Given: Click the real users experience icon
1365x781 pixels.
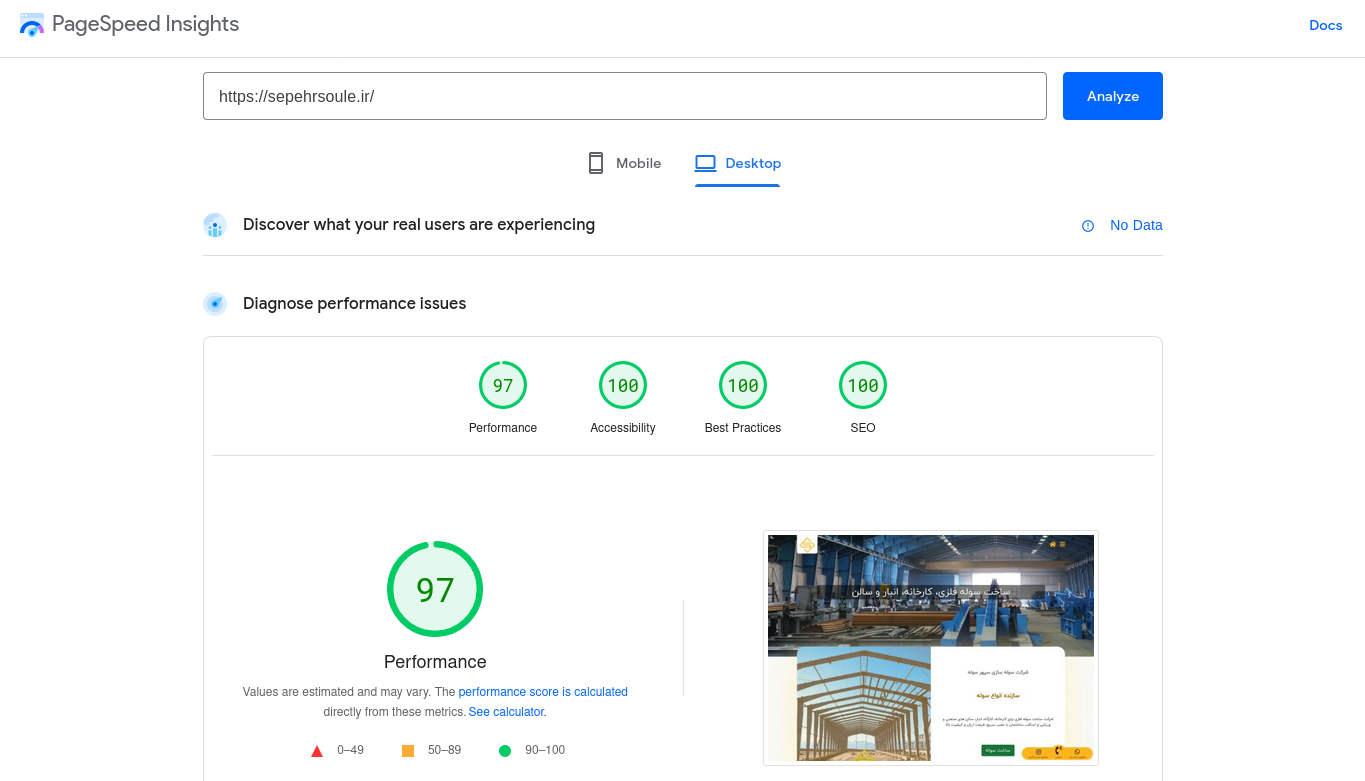Looking at the screenshot, I should coord(215,225).
